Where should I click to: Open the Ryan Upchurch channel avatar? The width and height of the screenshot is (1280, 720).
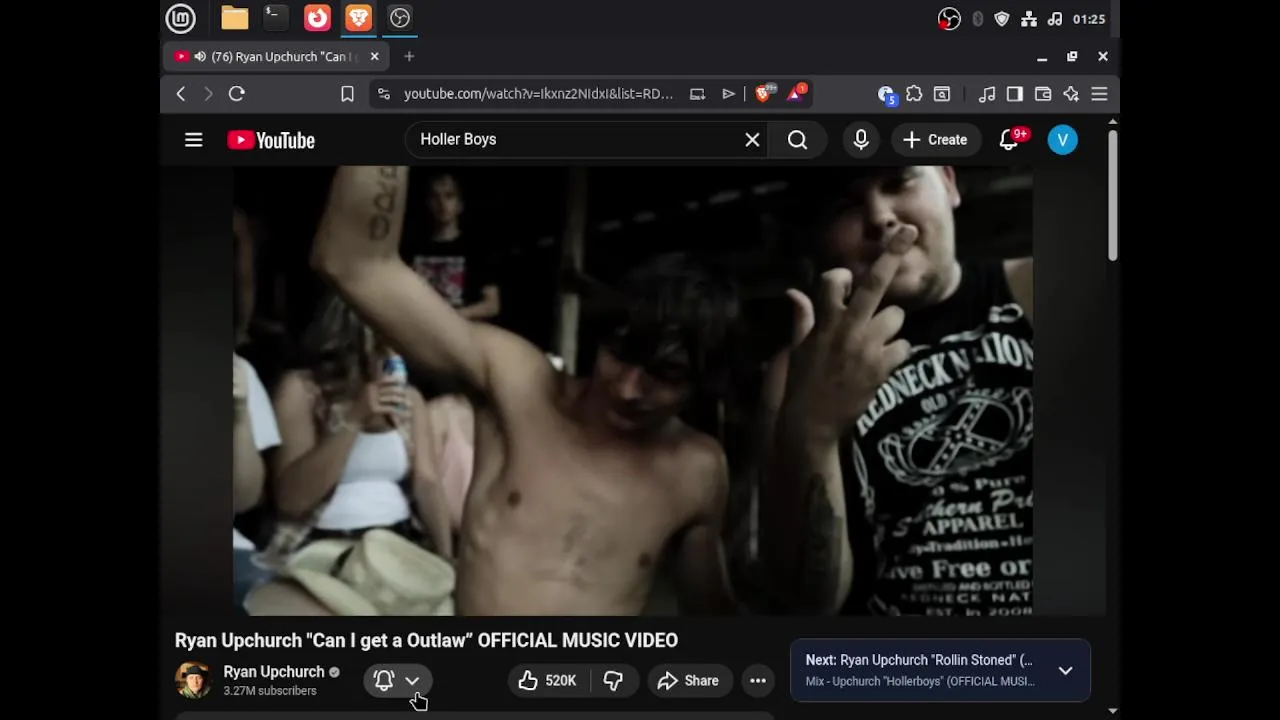pos(193,680)
